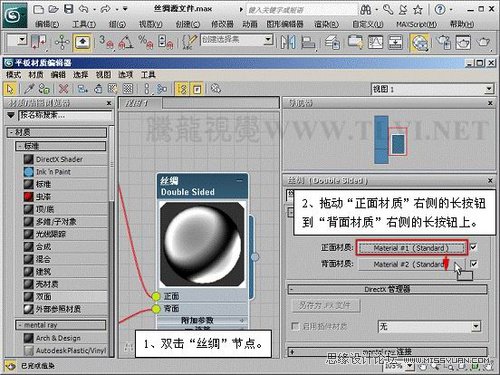The width and height of the screenshot is (500, 375).
Task: Toggle the 3D Snaps icon
Action: [x=107, y=42]
